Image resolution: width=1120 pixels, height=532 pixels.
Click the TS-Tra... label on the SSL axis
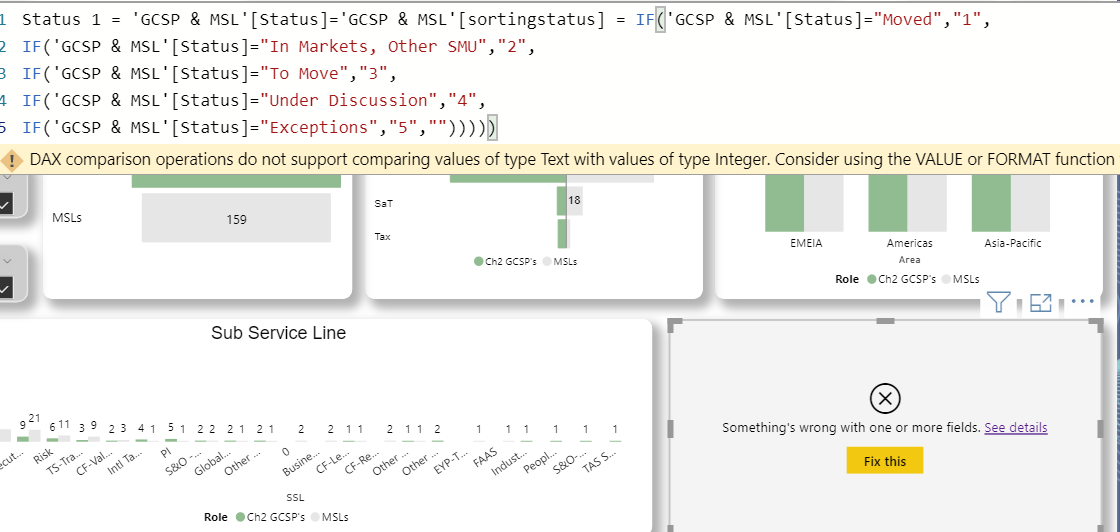[66, 462]
